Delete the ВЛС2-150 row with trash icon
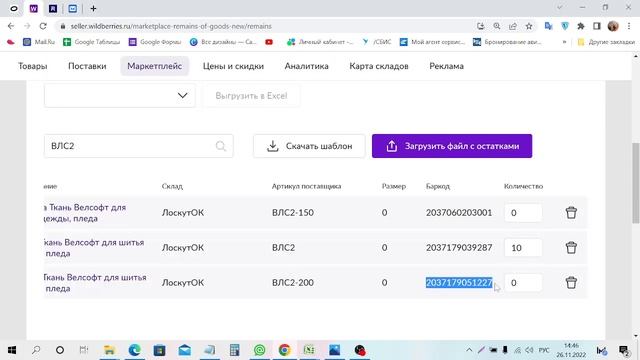This screenshot has height=360, width=640. pyautogui.click(x=571, y=213)
